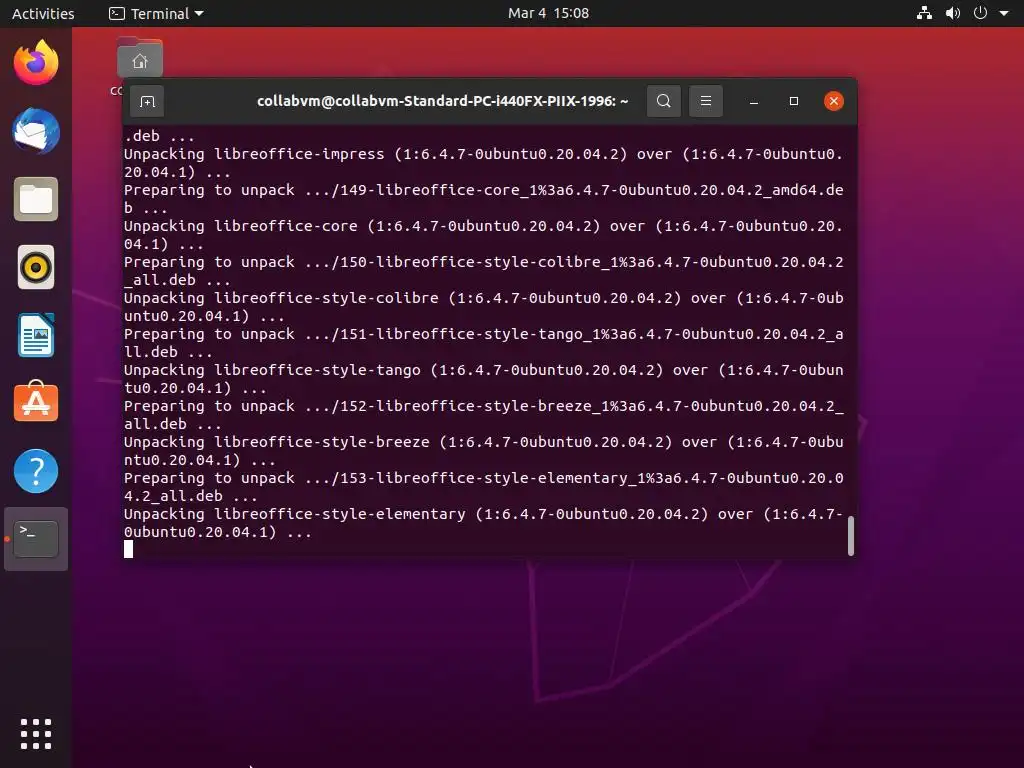Close the terminal window
This screenshot has width=1024, height=768.
click(x=833, y=101)
